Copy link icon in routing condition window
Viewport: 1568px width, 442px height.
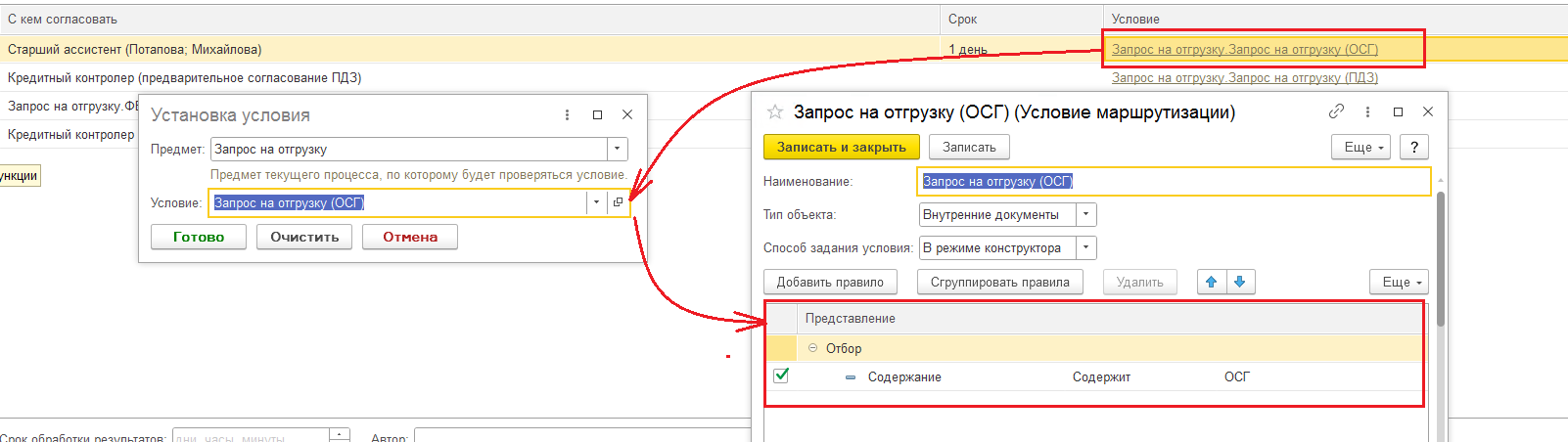point(1336,111)
